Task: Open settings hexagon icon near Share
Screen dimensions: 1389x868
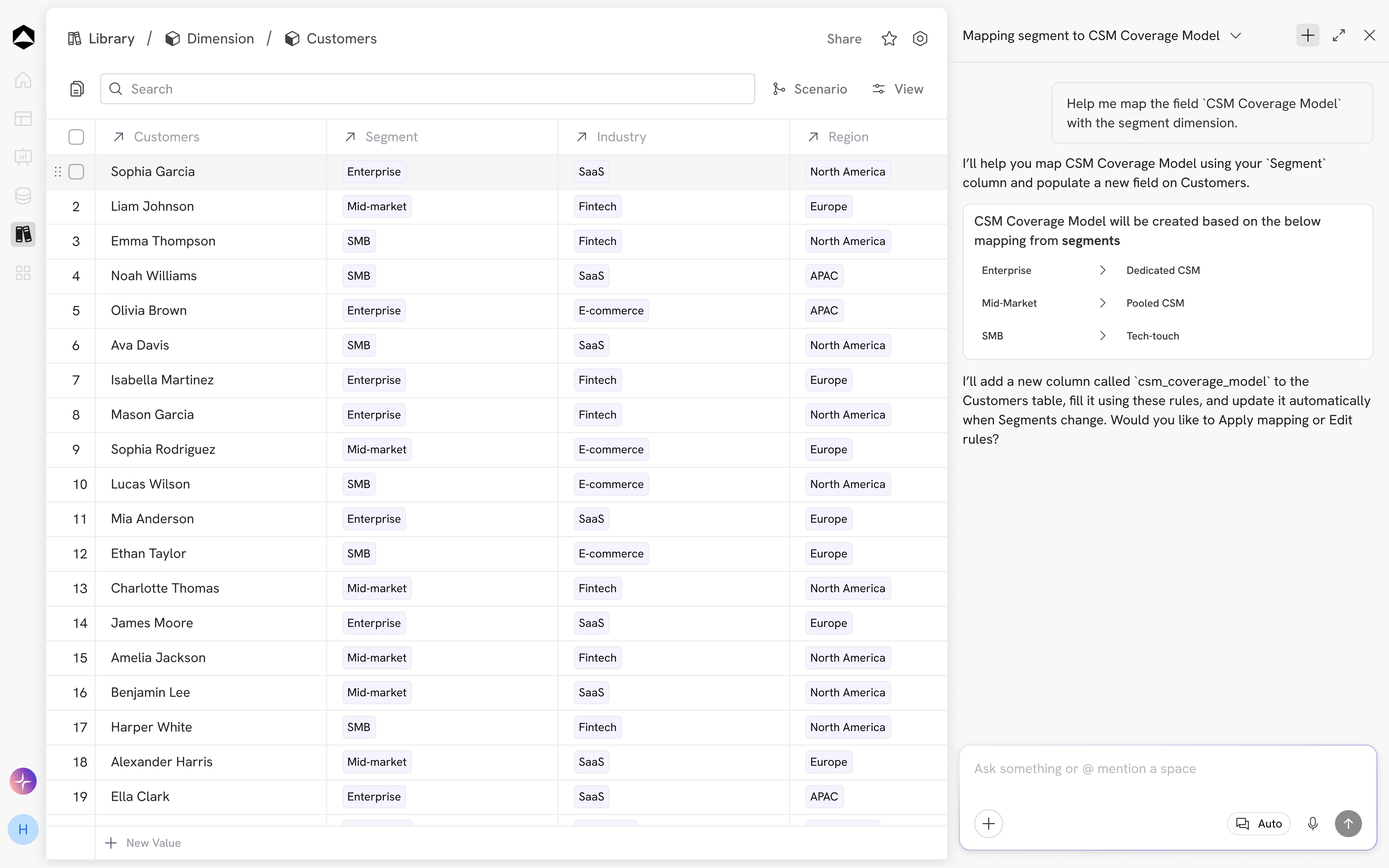Action: (920, 39)
